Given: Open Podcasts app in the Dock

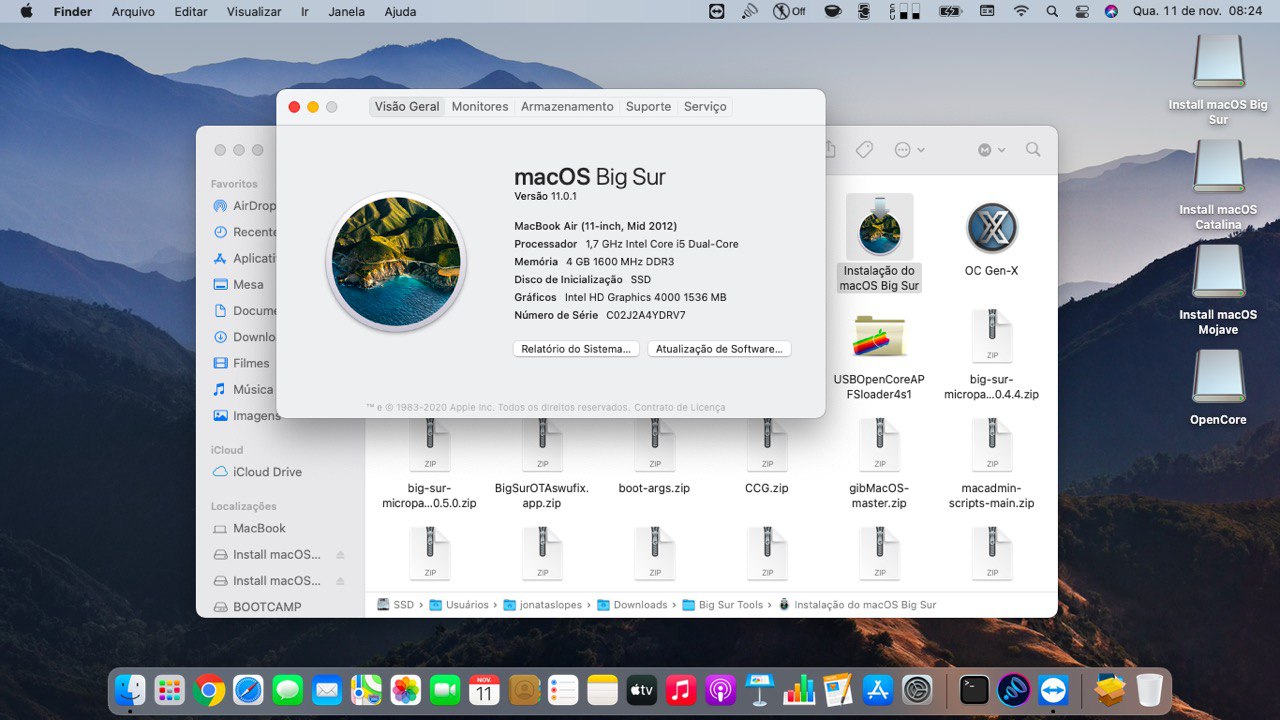Looking at the screenshot, I should tap(720, 690).
